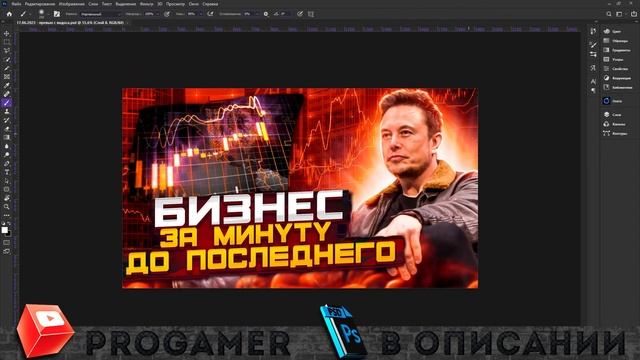Select the Dodge tool

point(7,155)
